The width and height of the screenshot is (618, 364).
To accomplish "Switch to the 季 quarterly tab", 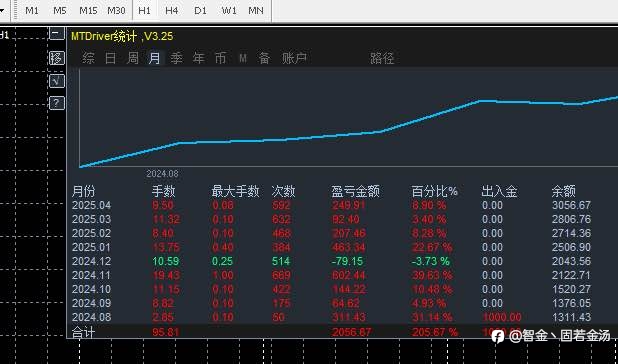I will coord(176,59).
